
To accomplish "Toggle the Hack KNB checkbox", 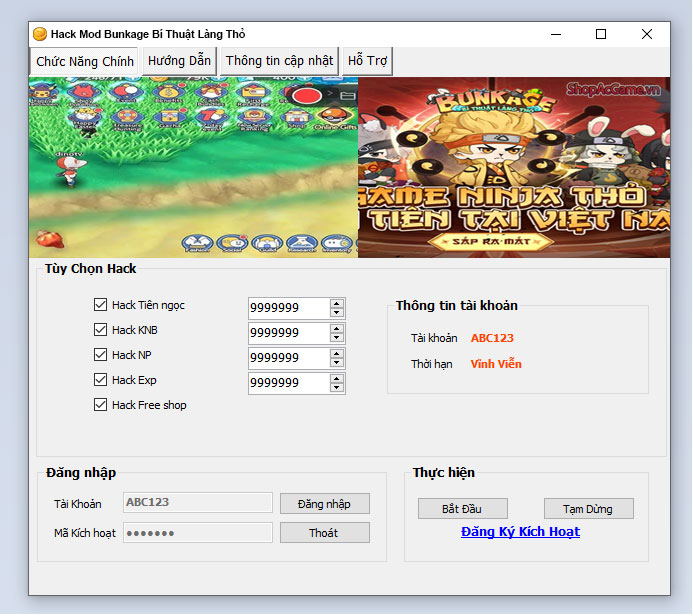I will coord(100,330).
